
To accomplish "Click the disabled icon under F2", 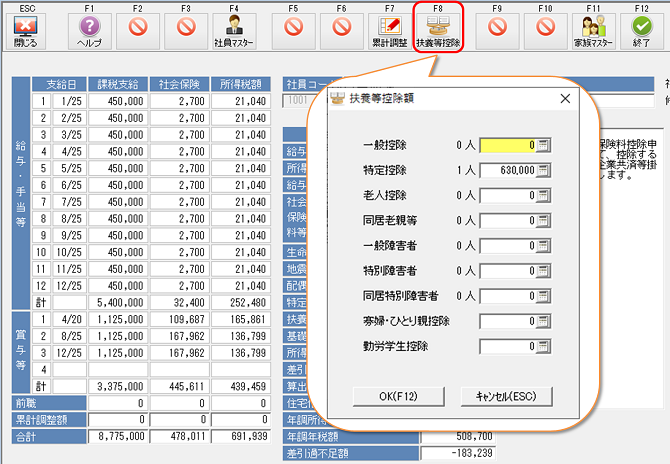I will click(x=137, y=28).
